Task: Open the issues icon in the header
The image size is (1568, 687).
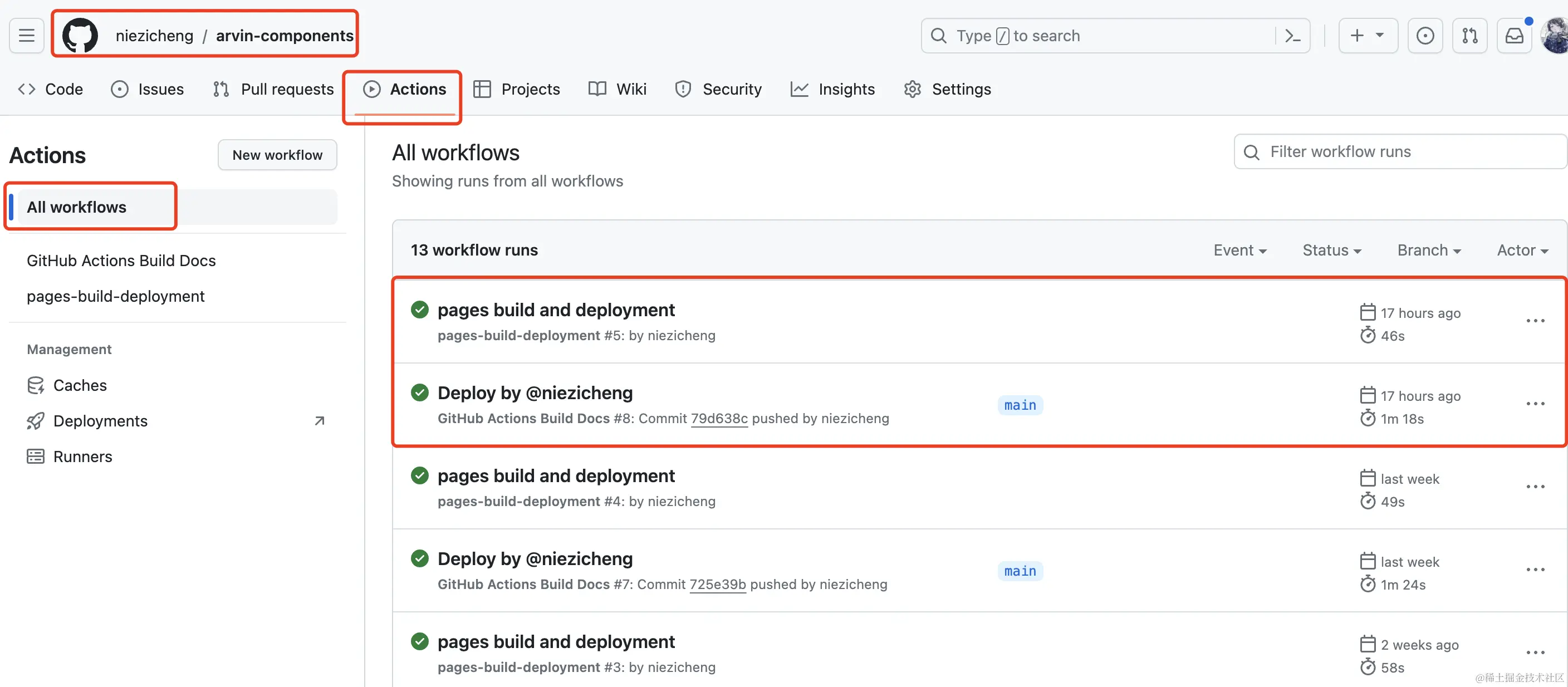Action: (x=1425, y=36)
